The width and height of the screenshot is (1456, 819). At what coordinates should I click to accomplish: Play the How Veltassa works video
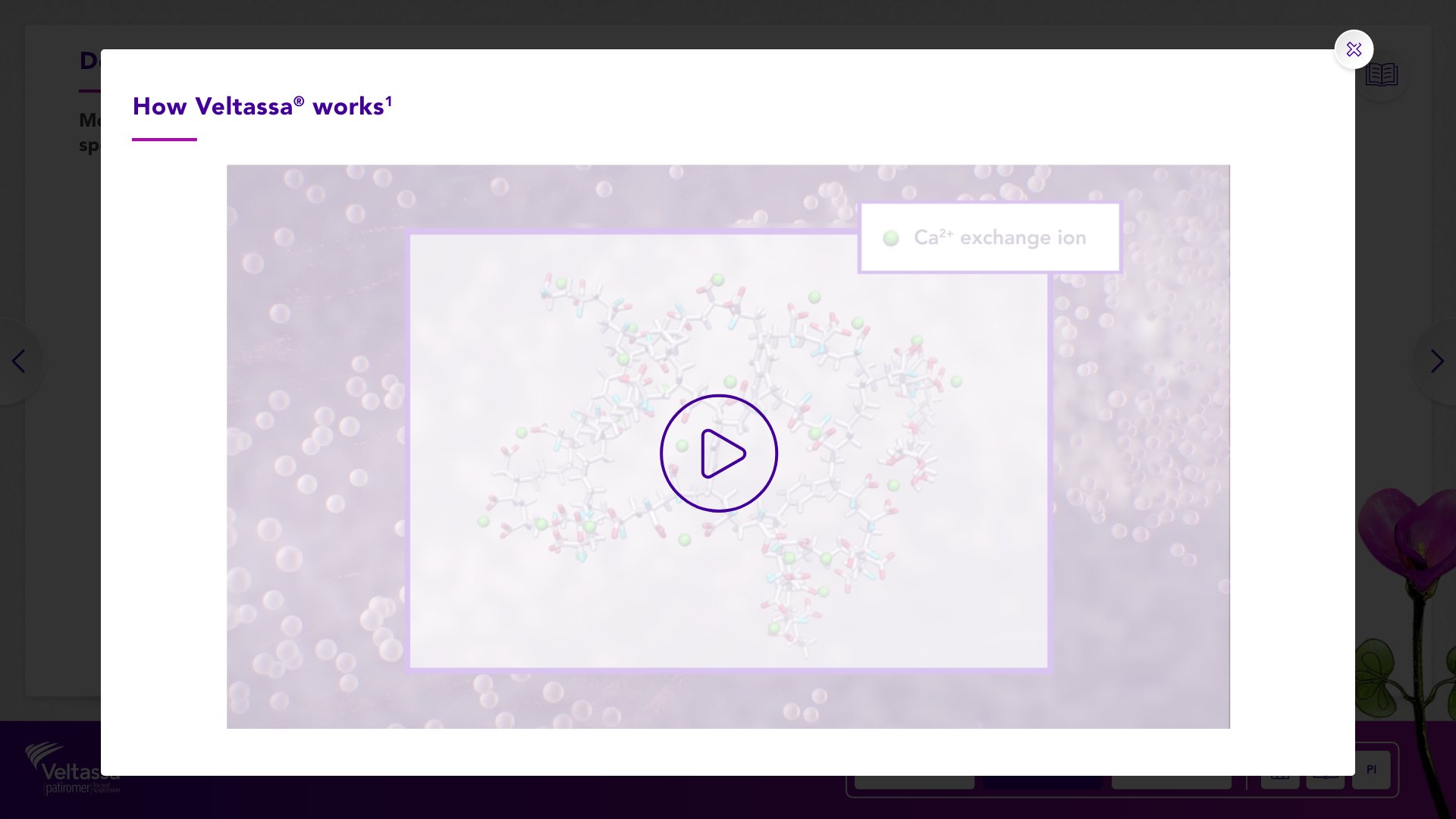(718, 453)
